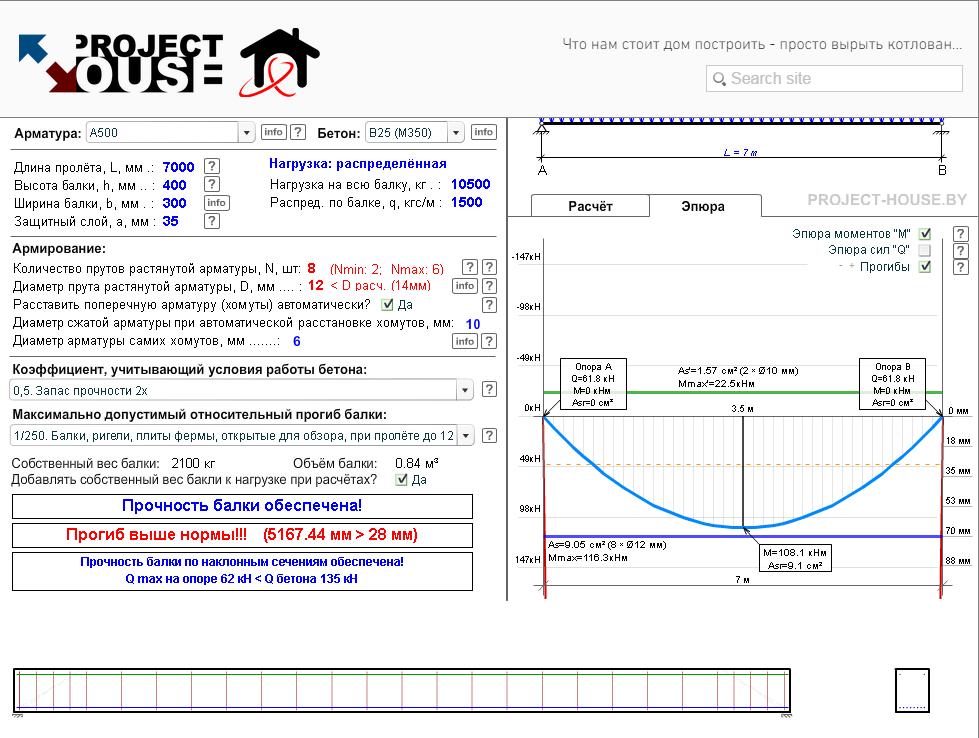Show help for Эпюра моментов M option
The width and height of the screenshot is (979, 738).
tap(960, 234)
